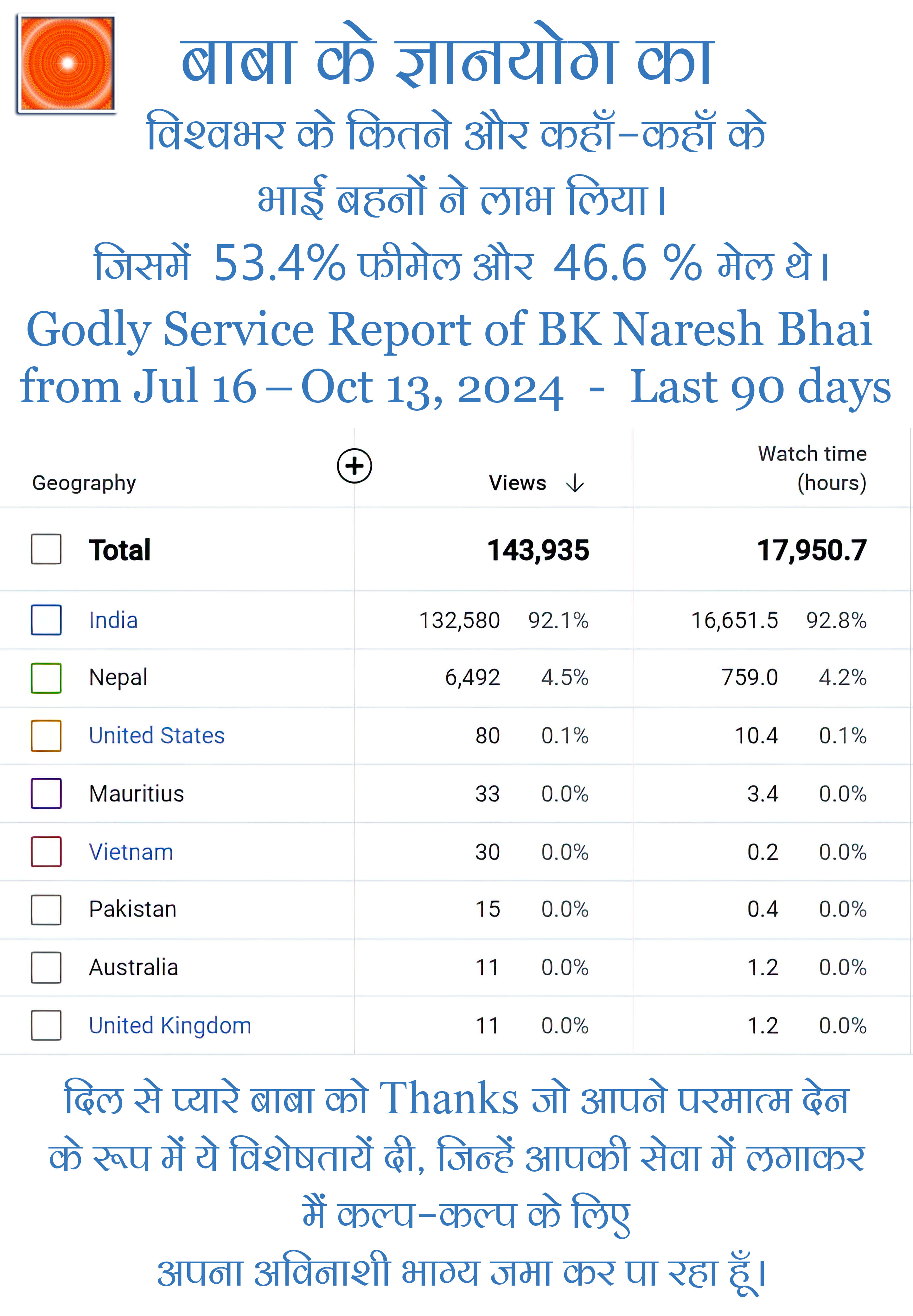Select the Australia row checkbox
Viewport: 913px width, 1316px height.
pyautogui.click(x=46, y=967)
